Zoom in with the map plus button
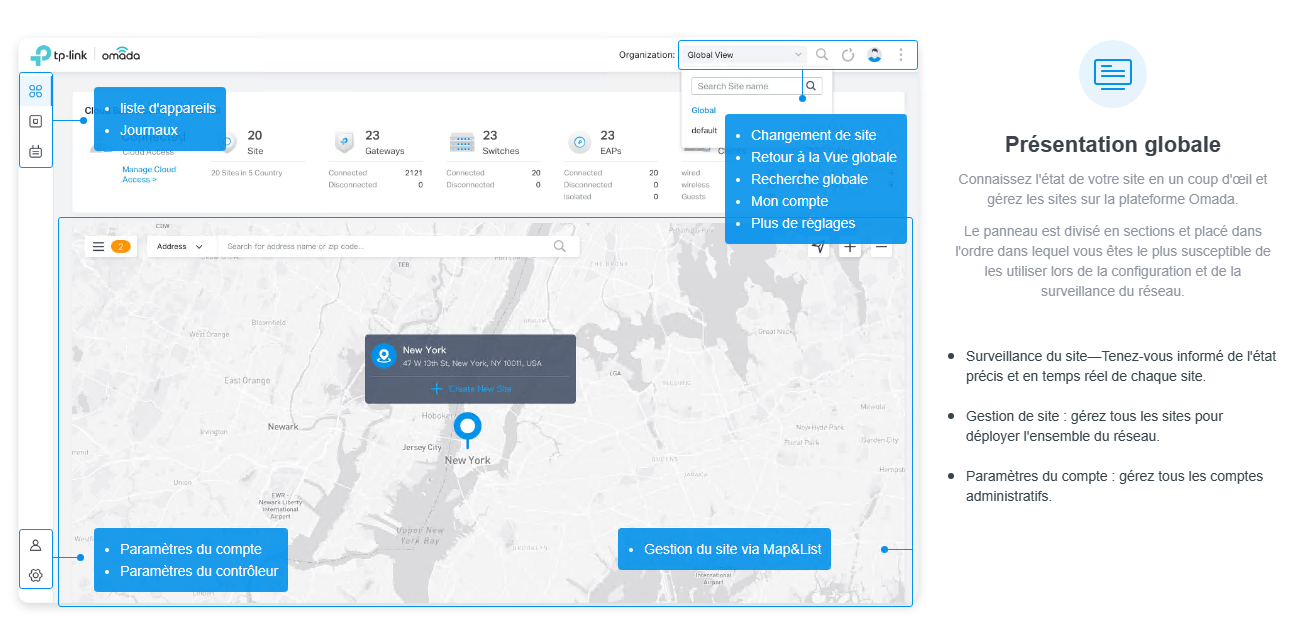The height and width of the screenshot is (634, 1300). coord(849,246)
